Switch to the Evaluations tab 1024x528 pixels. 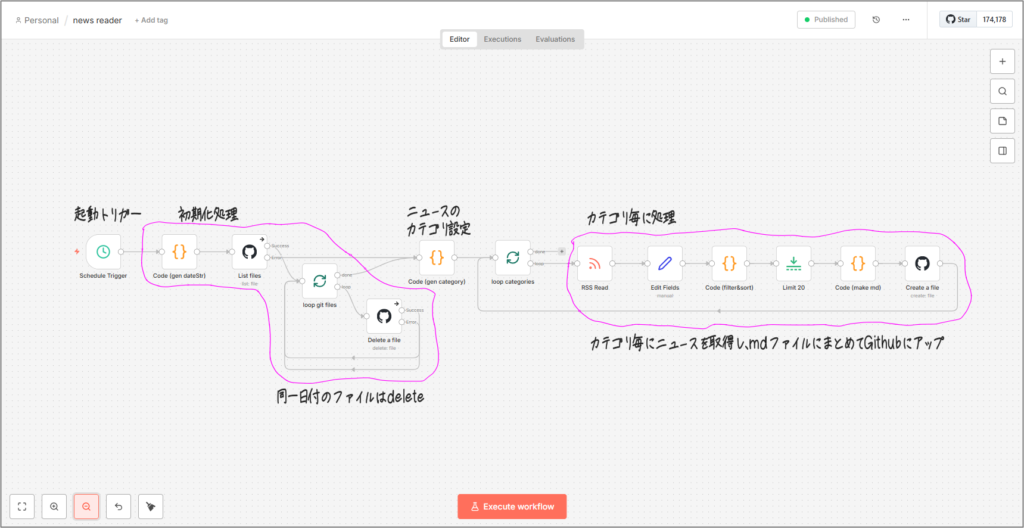[x=555, y=39]
